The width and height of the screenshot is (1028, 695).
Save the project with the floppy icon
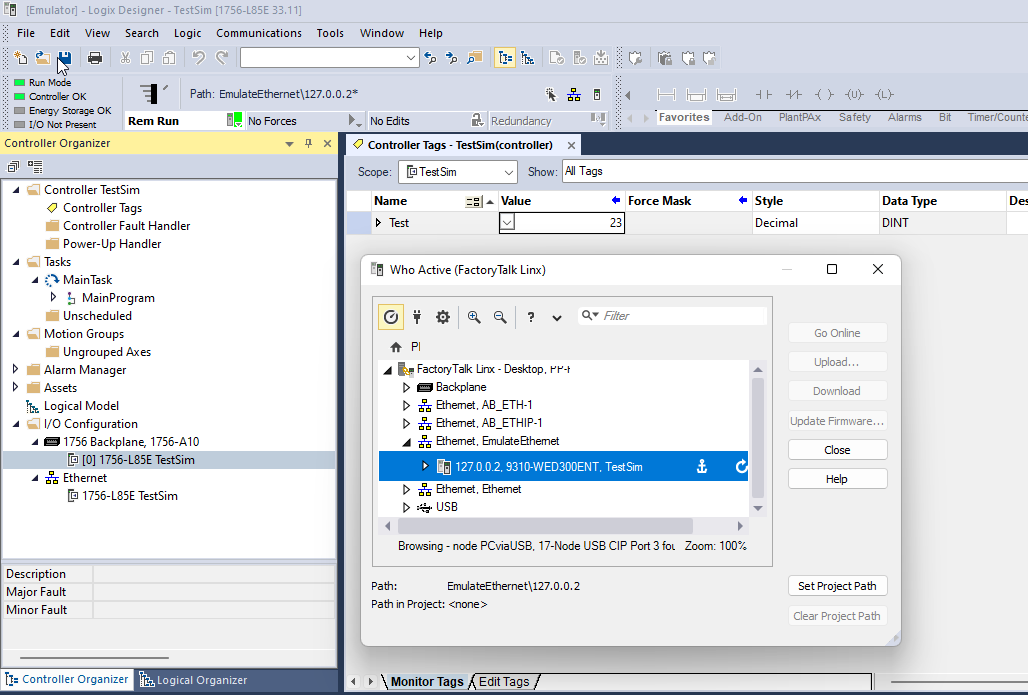pos(64,58)
